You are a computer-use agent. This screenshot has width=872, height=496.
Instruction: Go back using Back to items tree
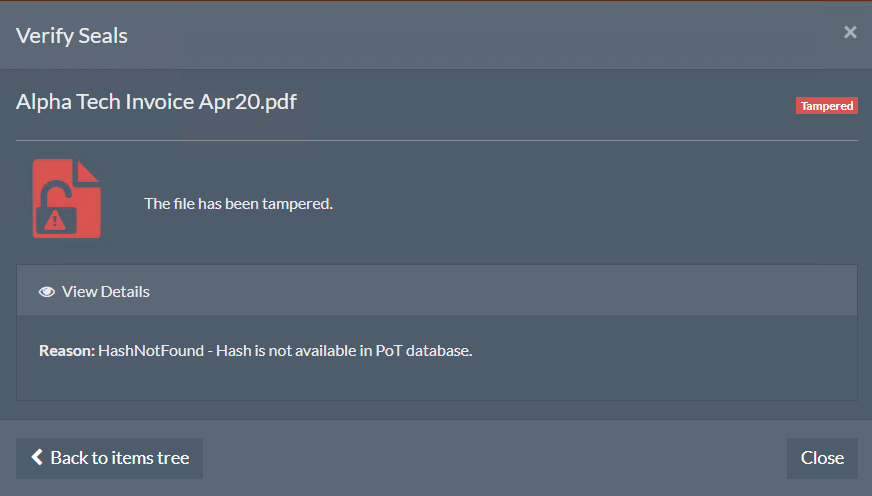point(110,458)
